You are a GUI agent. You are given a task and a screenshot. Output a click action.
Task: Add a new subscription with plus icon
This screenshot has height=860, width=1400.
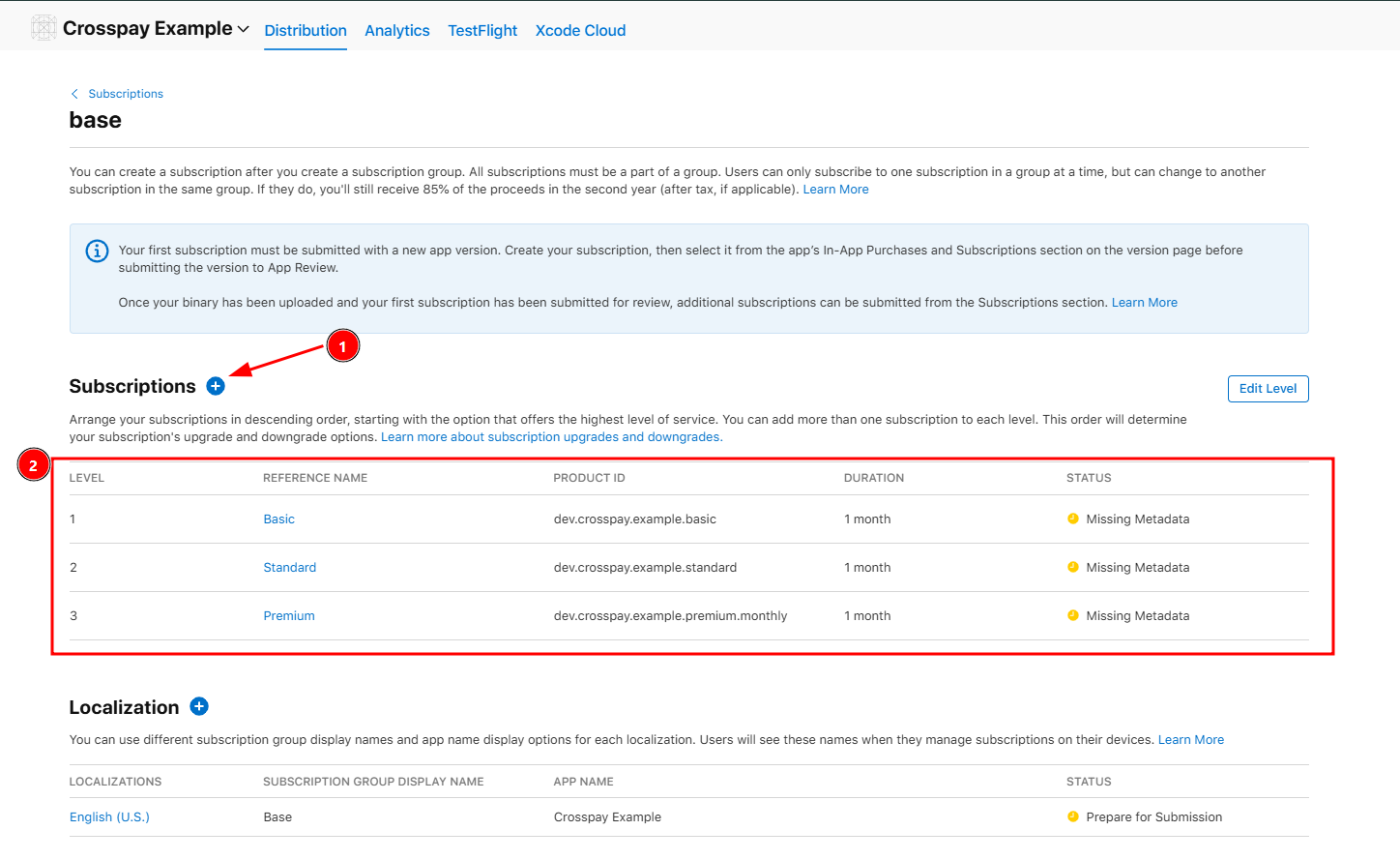[216, 386]
